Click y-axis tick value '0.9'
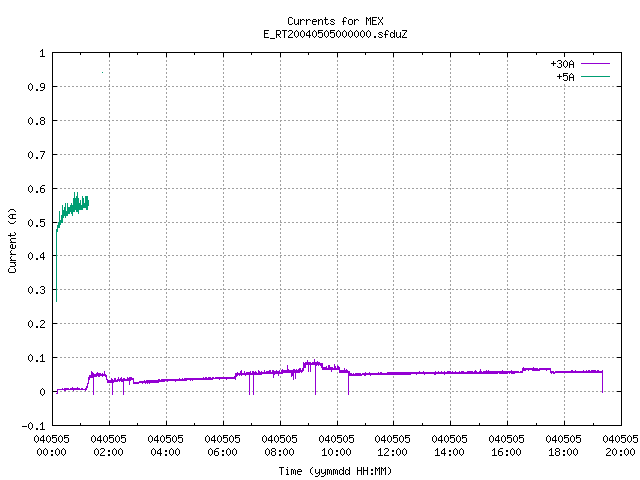The height and width of the screenshot is (480, 640). 36,87
